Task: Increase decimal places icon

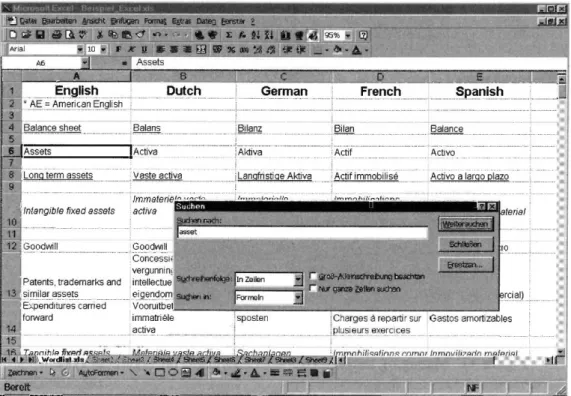Action: (x=257, y=50)
